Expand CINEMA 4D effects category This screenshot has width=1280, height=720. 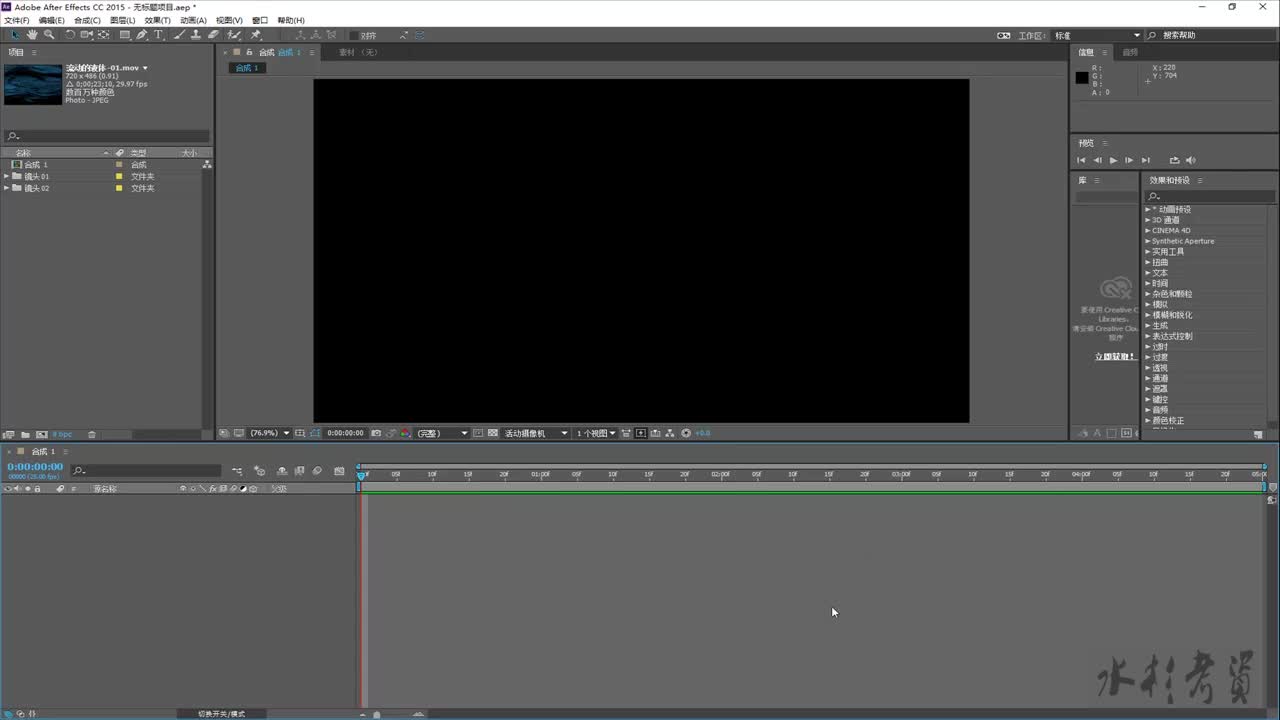click(x=1148, y=230)
